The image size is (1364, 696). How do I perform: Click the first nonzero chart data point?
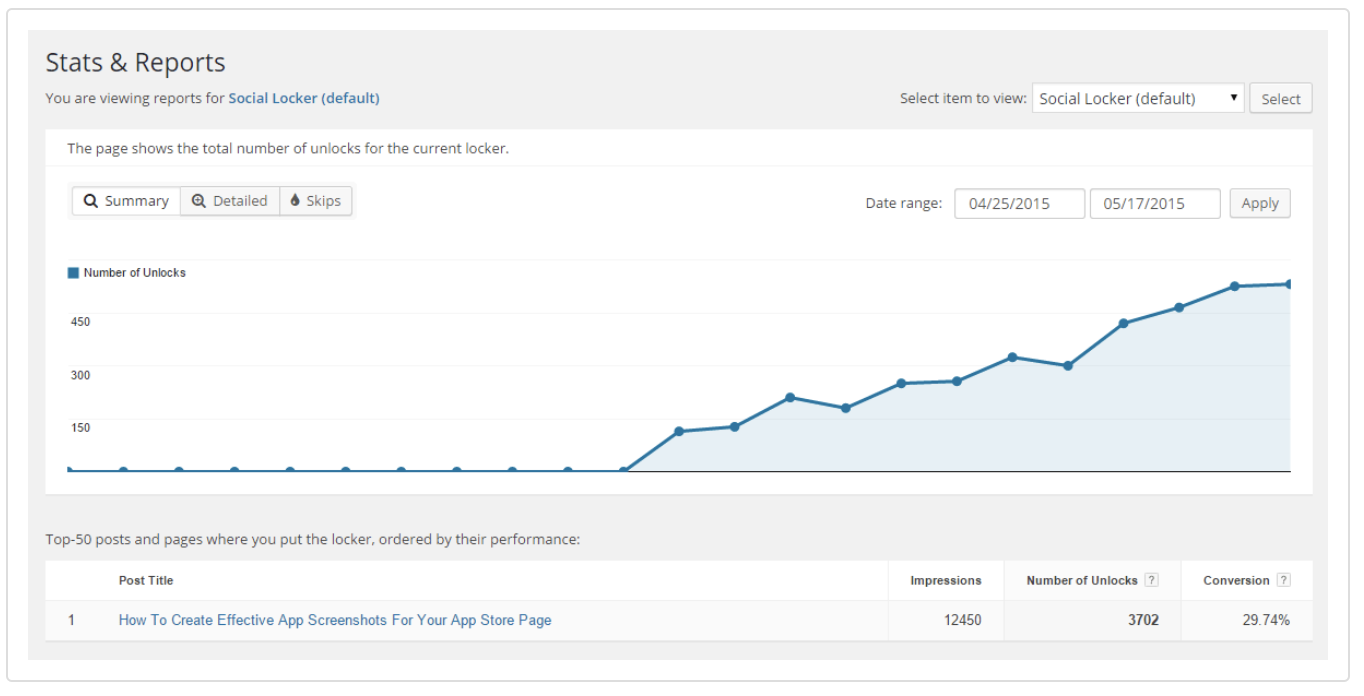pyautogui.click(x=679, y=432)
